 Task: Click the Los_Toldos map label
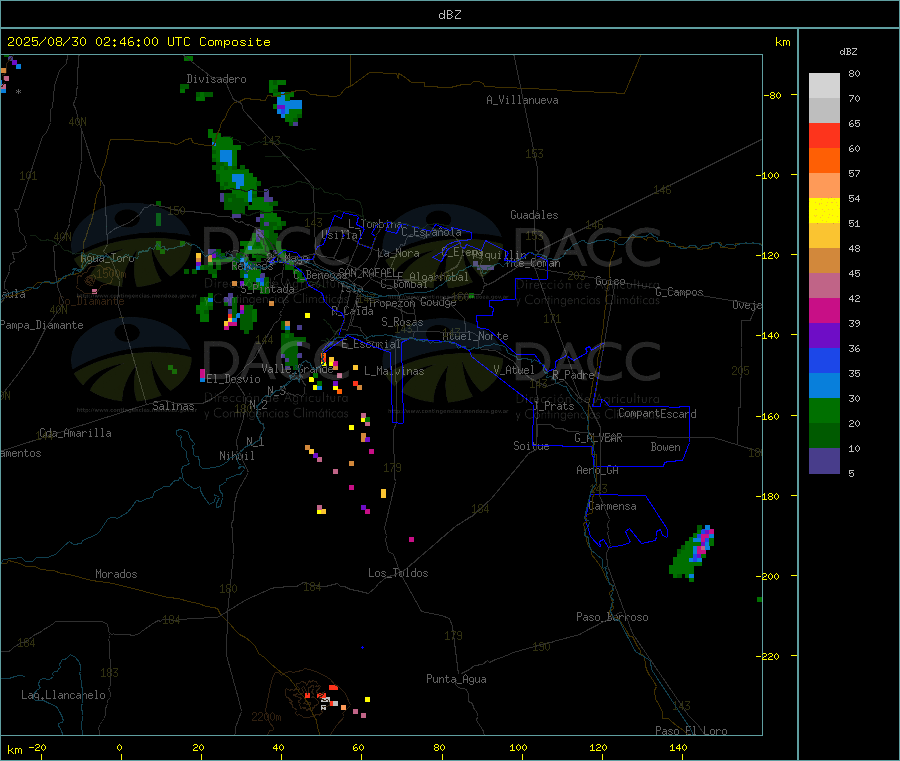(x=398, y=573)
